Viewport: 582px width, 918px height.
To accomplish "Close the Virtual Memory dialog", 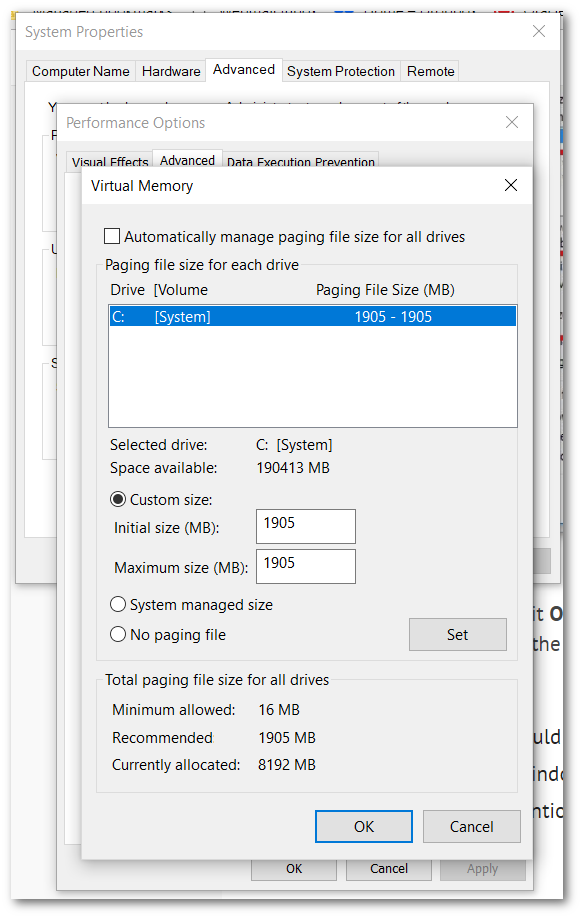I will pos(511,186).
